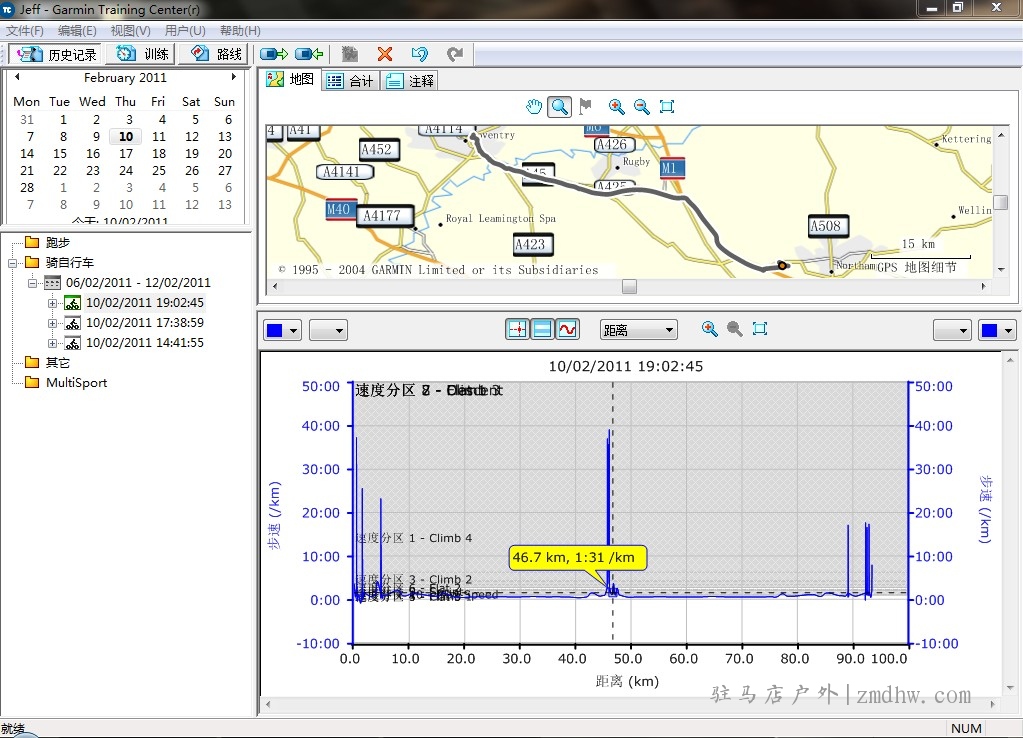1023x738 pixels.
Task: Click the grayed-out icon left of the red X
Action: tap(350, 54)
